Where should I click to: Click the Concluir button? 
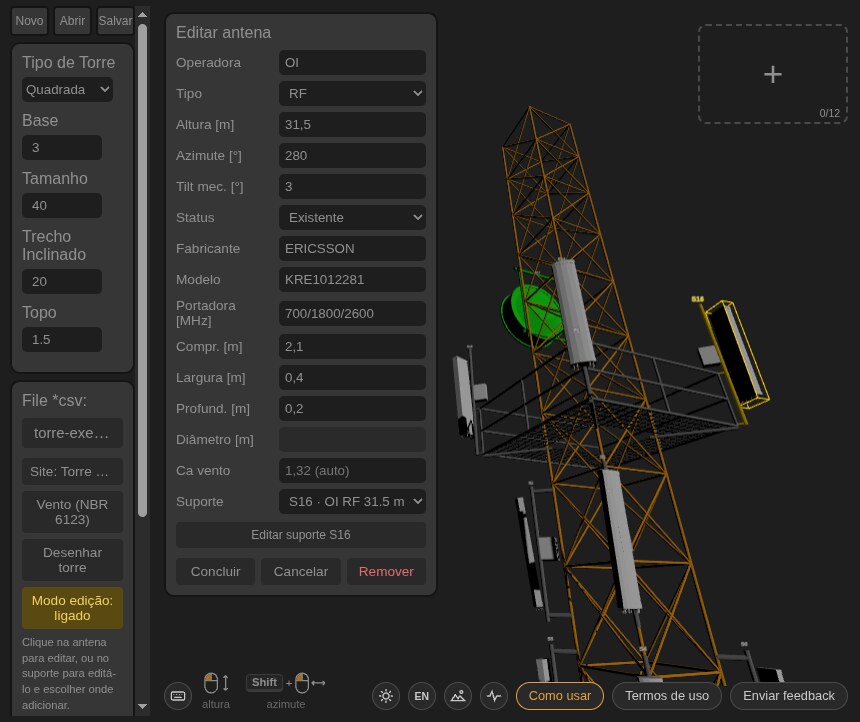[216, 572]
